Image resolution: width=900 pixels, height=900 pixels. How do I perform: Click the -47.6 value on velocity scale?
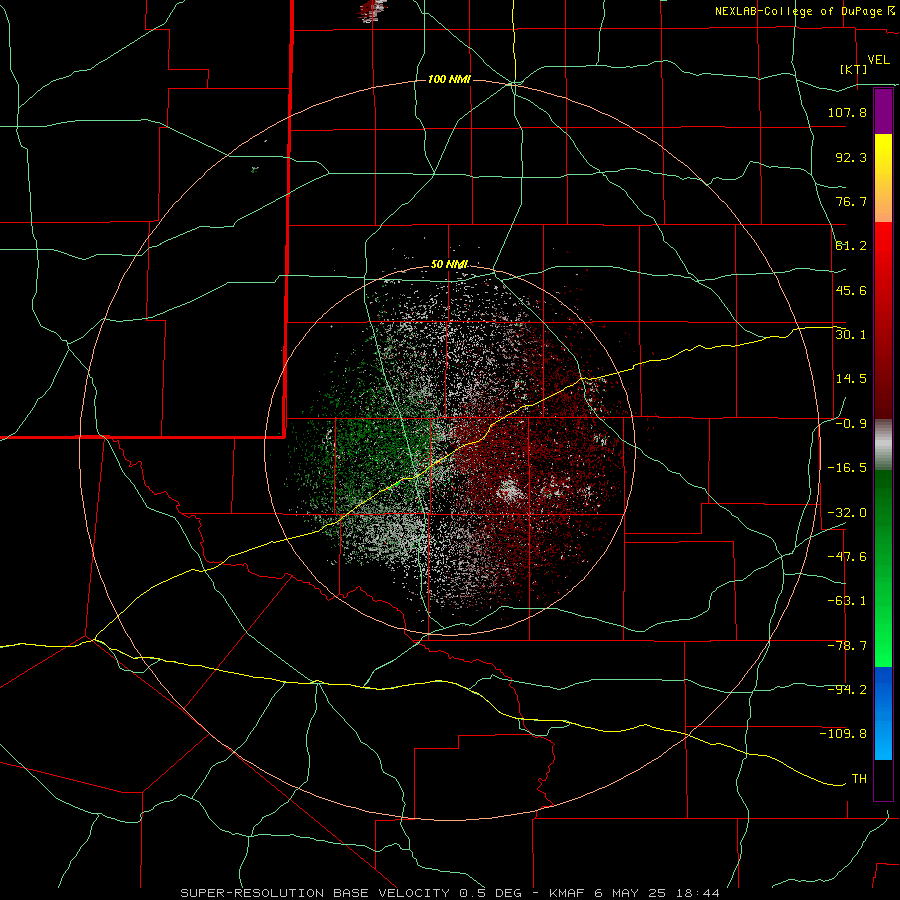pyautogui.click(x=847, y=557)
